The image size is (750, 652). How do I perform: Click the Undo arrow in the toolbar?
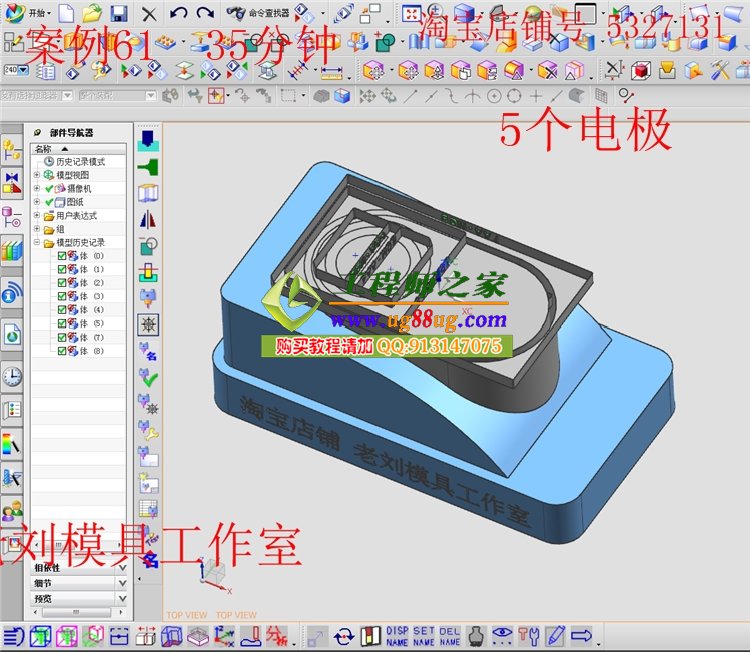179,13
